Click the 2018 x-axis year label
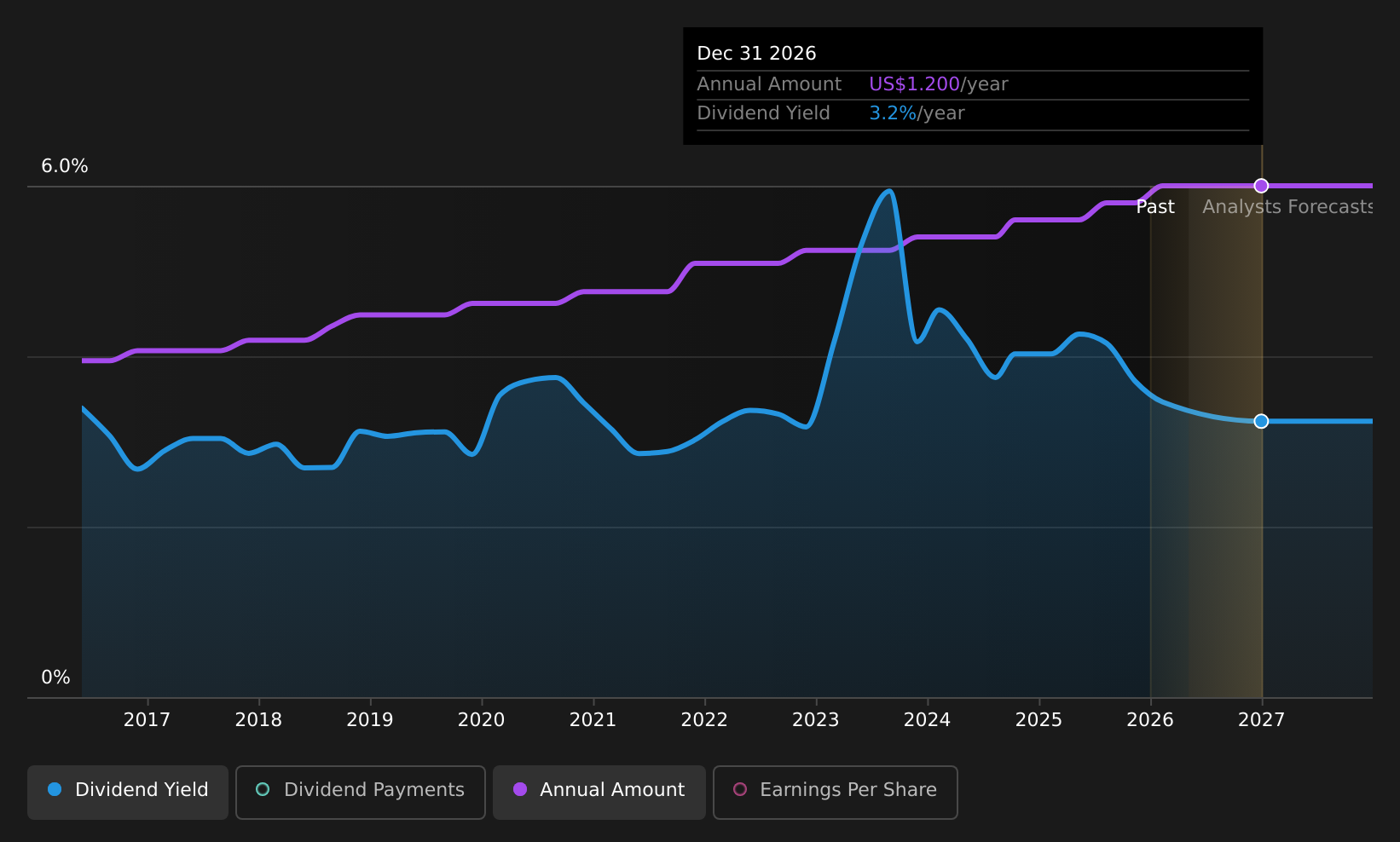 coord(258,720)
